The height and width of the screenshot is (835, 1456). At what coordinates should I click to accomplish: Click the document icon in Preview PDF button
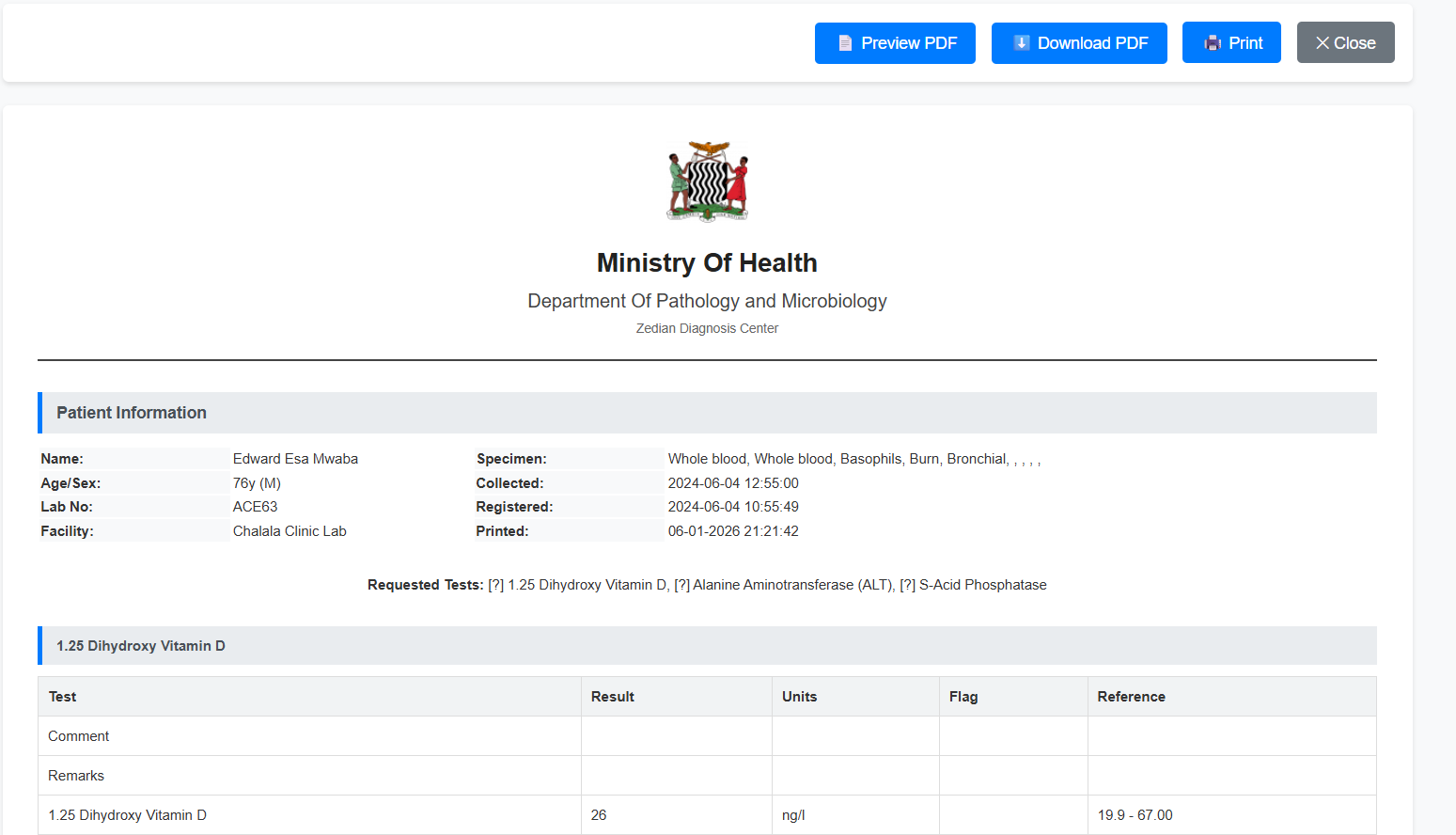(845, 42)
